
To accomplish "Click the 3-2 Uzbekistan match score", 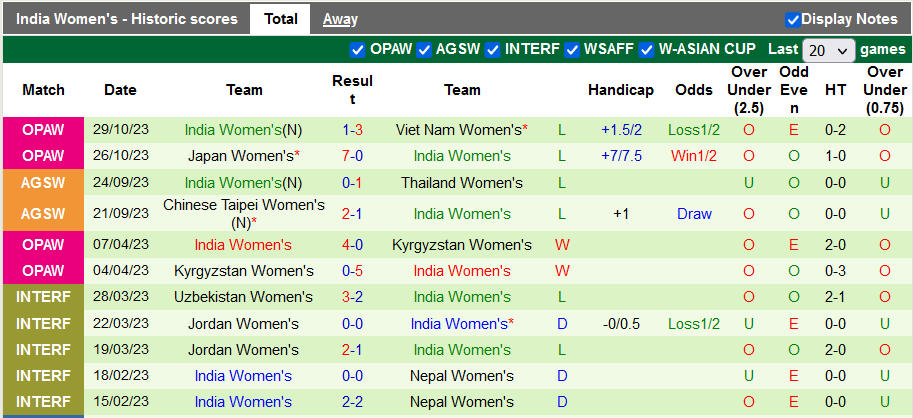I will 352,298.
